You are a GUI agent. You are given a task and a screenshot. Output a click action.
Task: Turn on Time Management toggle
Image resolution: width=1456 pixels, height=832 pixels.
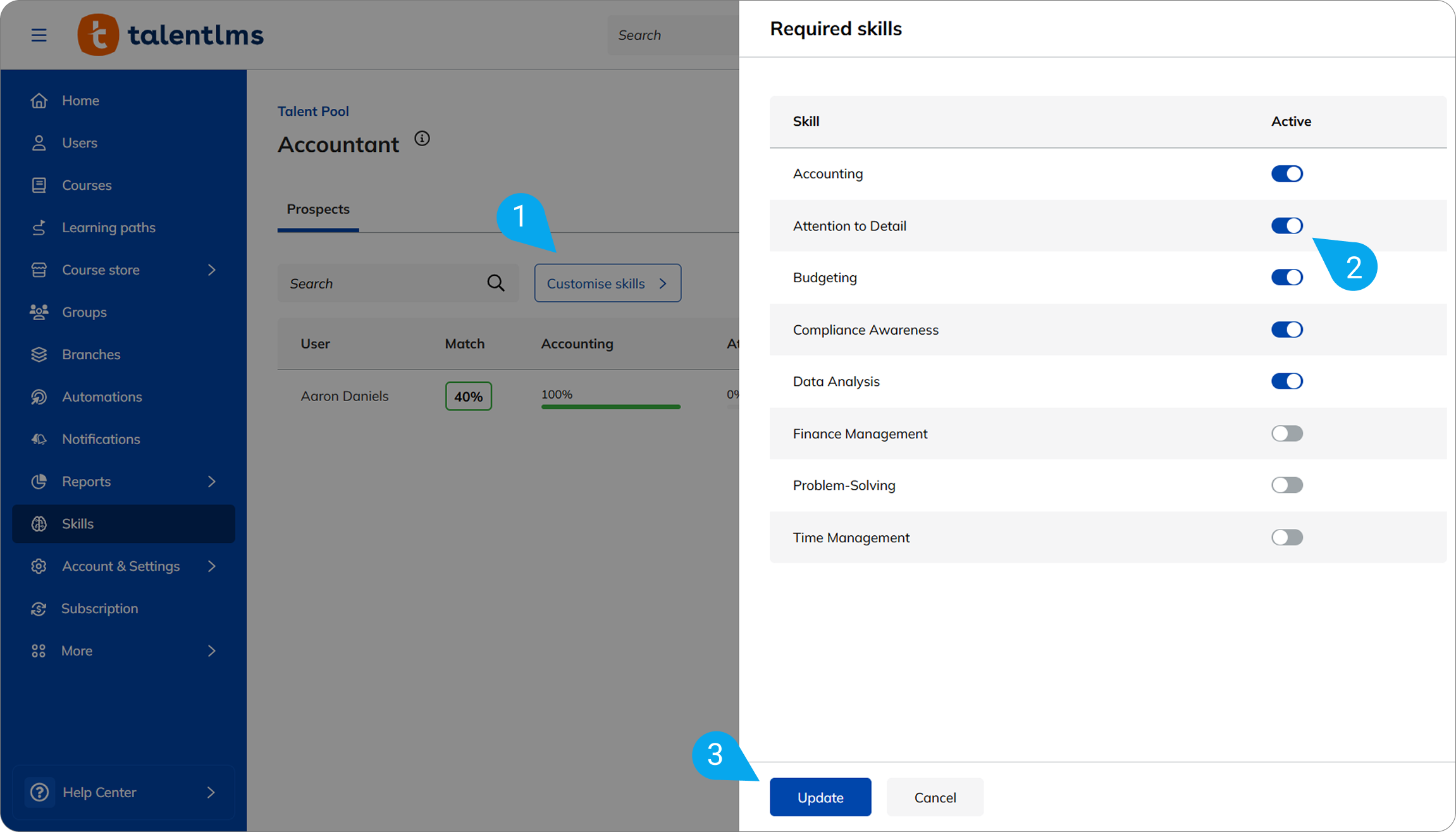1286,537
